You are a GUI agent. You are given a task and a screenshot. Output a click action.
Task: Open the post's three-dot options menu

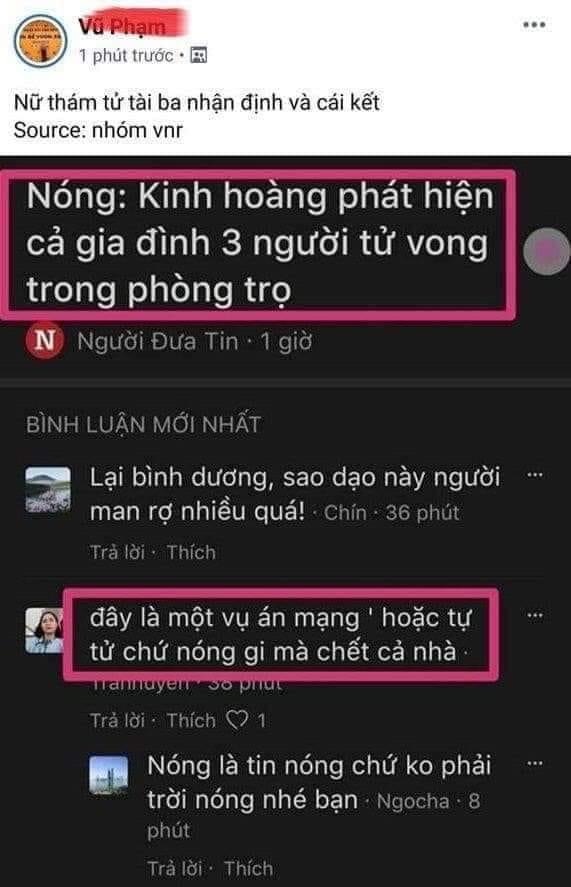534,25
